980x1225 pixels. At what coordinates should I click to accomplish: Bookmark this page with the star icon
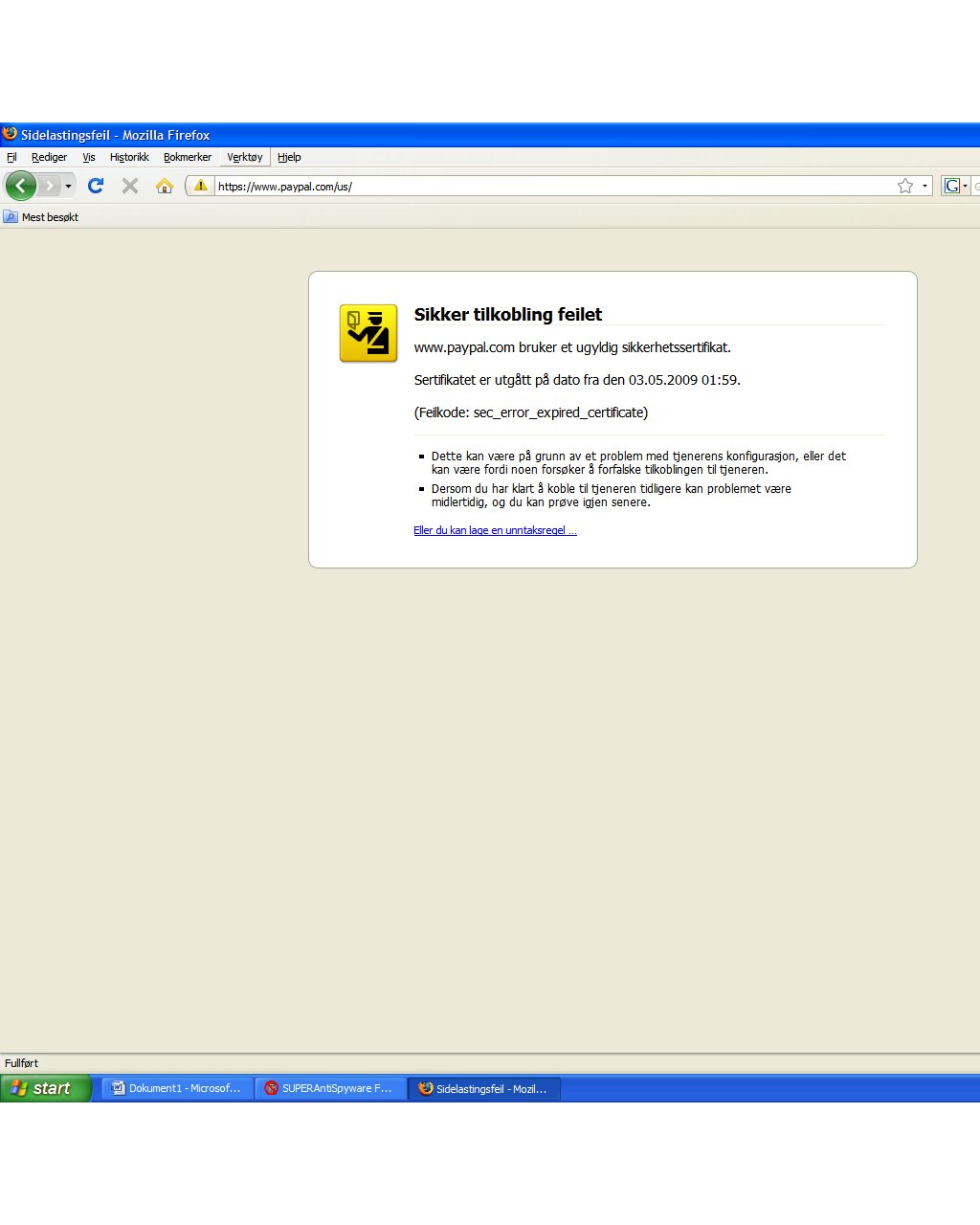pos(905,186)
